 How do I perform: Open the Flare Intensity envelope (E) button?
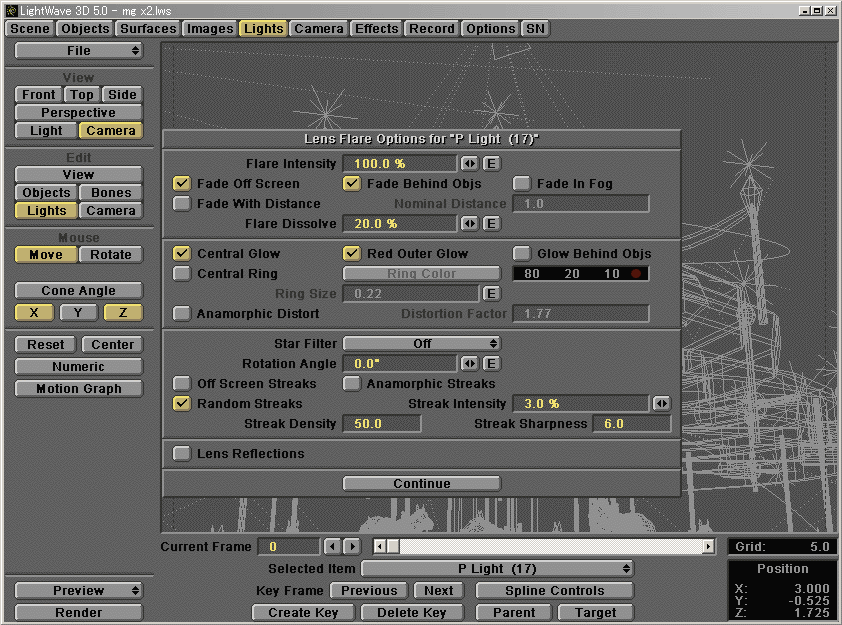(491, 163)
